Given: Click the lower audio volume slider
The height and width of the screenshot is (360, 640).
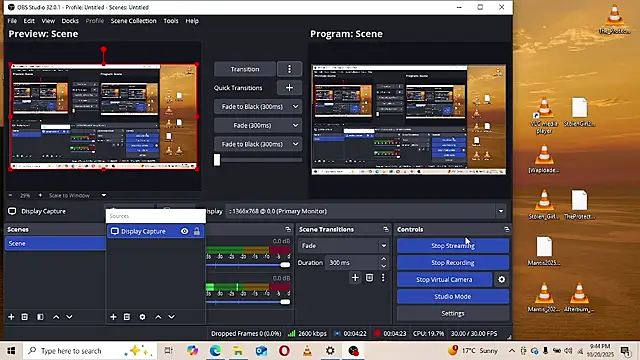Looking at the screenshot, I should 248,302.
